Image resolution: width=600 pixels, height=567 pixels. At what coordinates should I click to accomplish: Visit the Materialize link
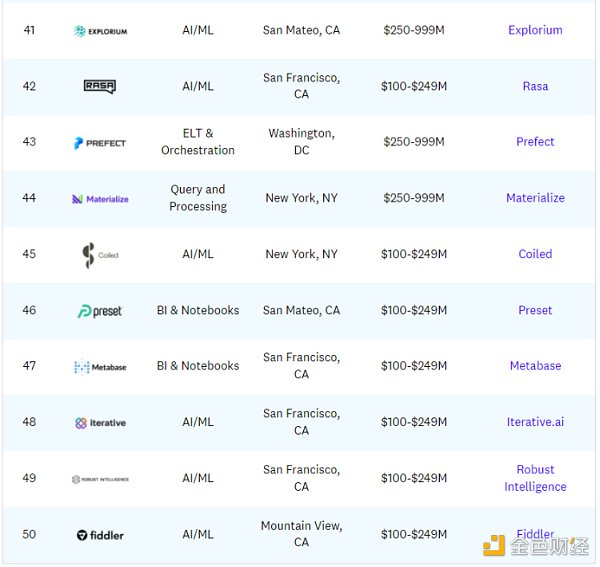[x=535, y=198]
